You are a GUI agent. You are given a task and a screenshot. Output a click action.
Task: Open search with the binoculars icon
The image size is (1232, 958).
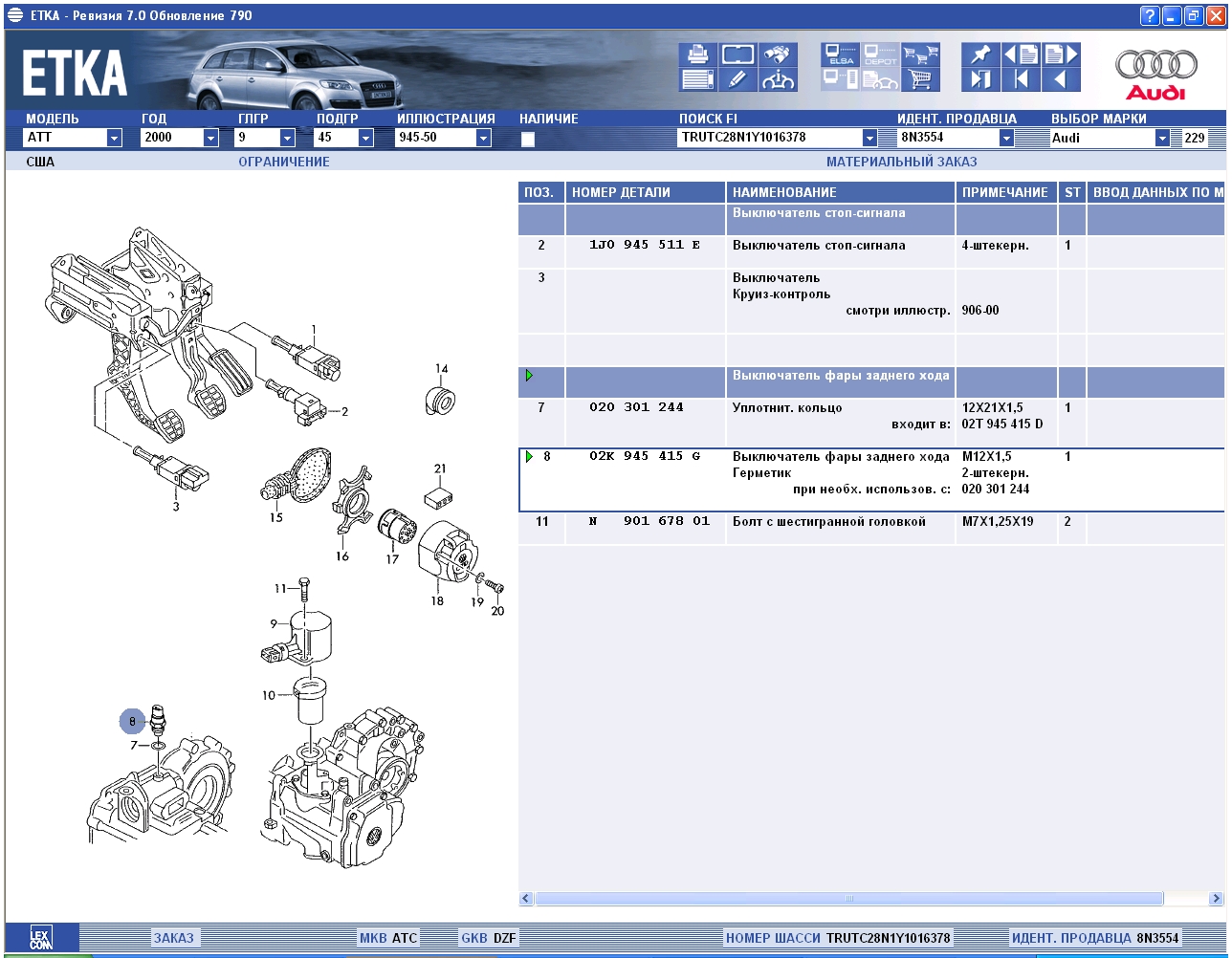[x=779, y=54]
